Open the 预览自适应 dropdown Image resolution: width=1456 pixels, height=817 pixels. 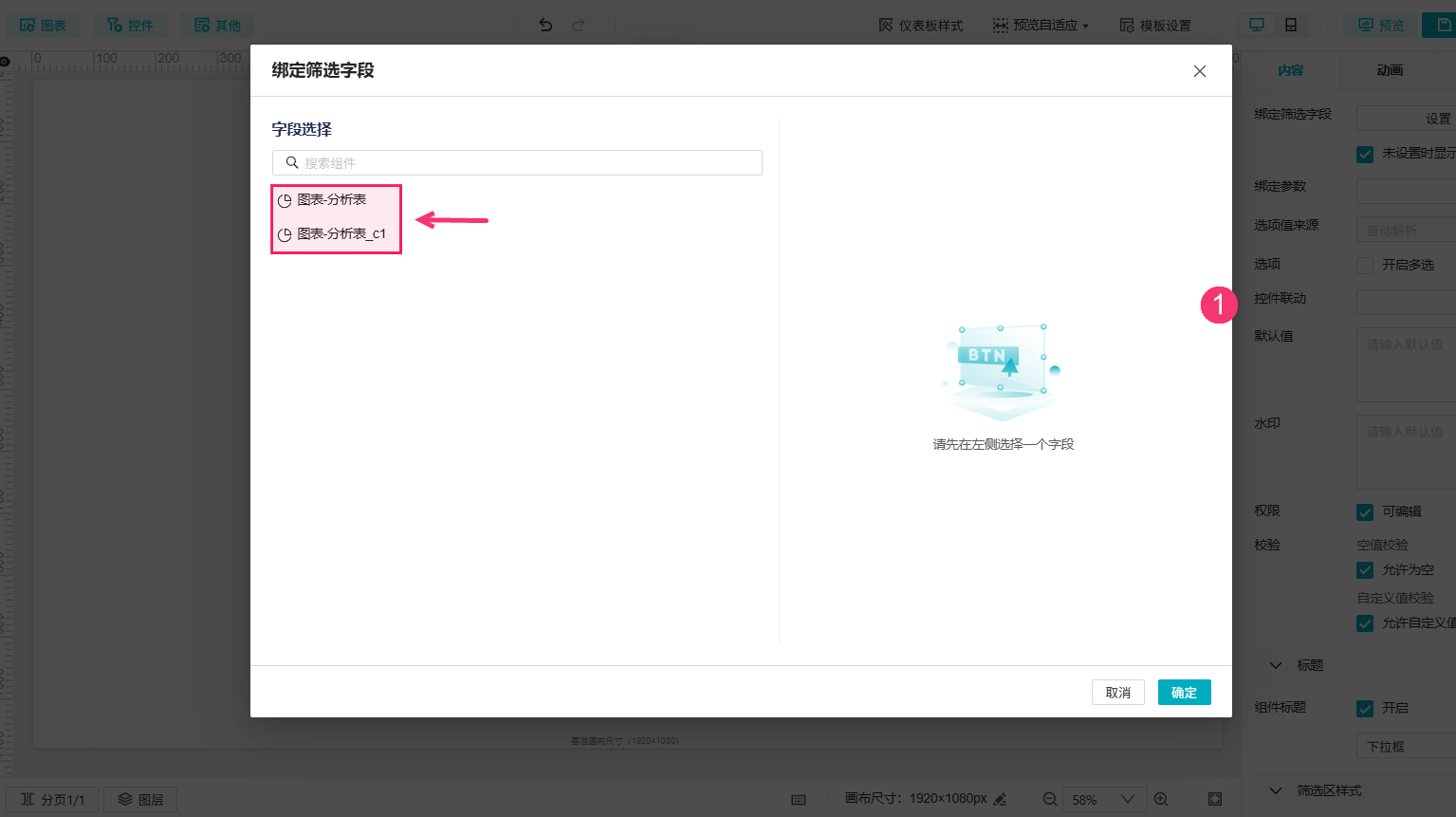click(x=1041, y=26)
